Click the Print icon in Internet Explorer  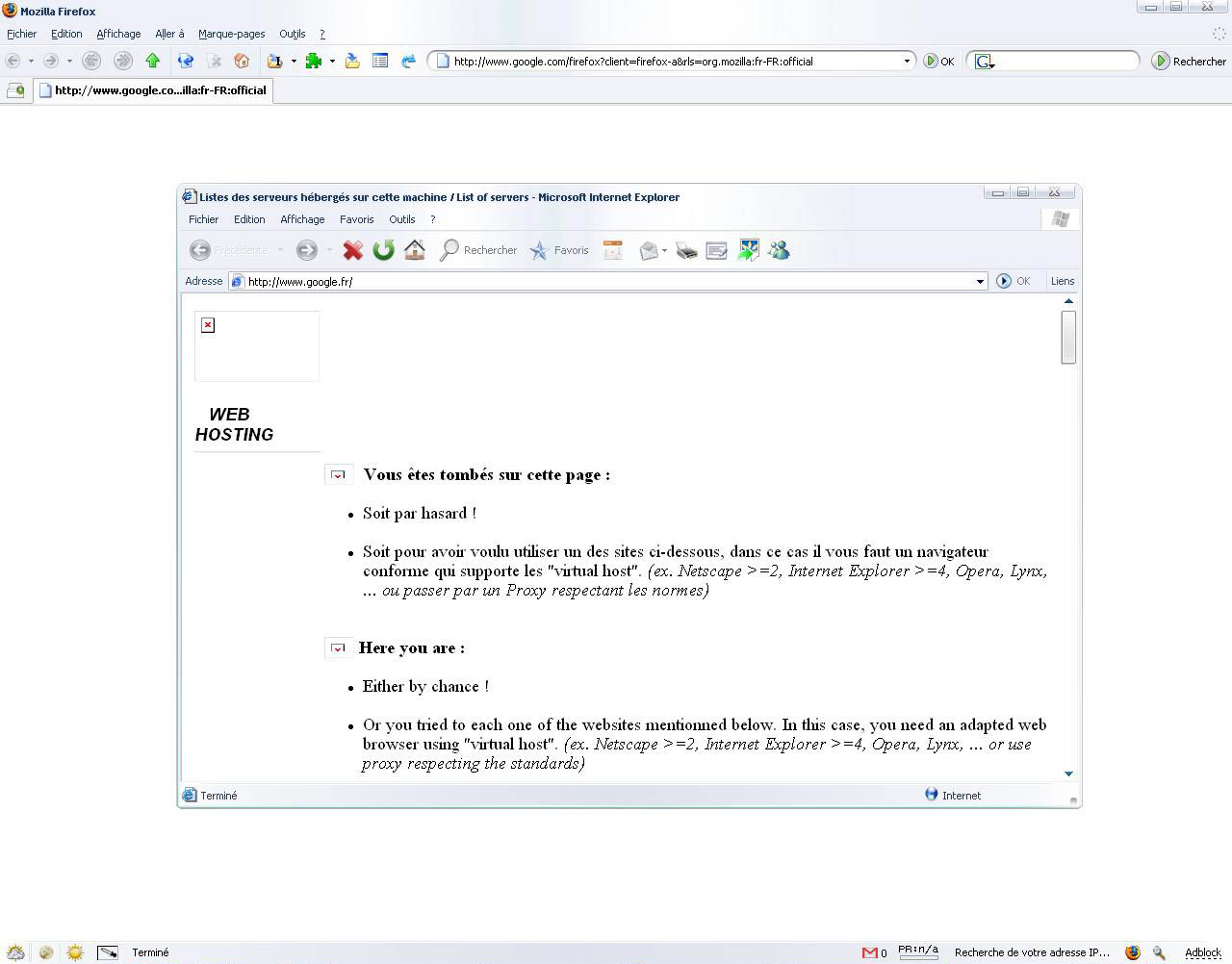[686, 250]
